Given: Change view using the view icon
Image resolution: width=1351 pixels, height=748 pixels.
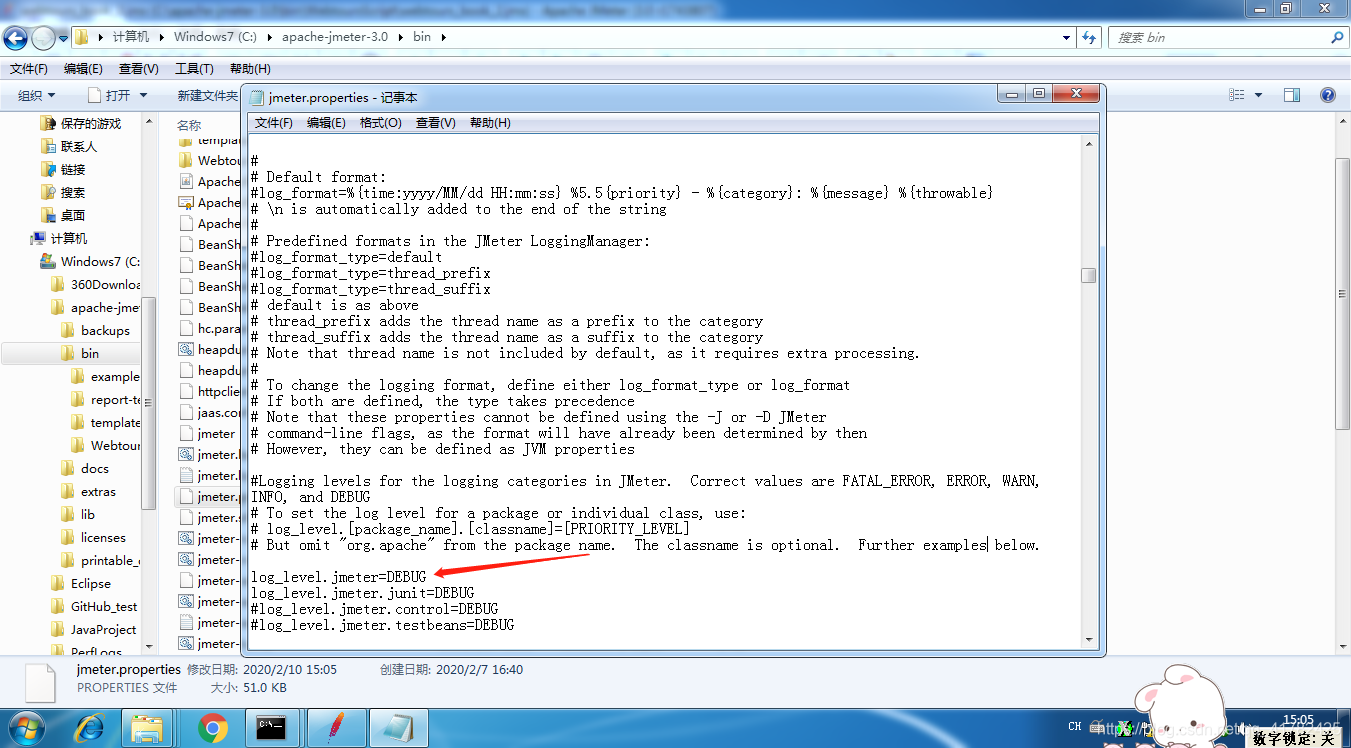Looking at the screenshot, I should coord(1235,95).
